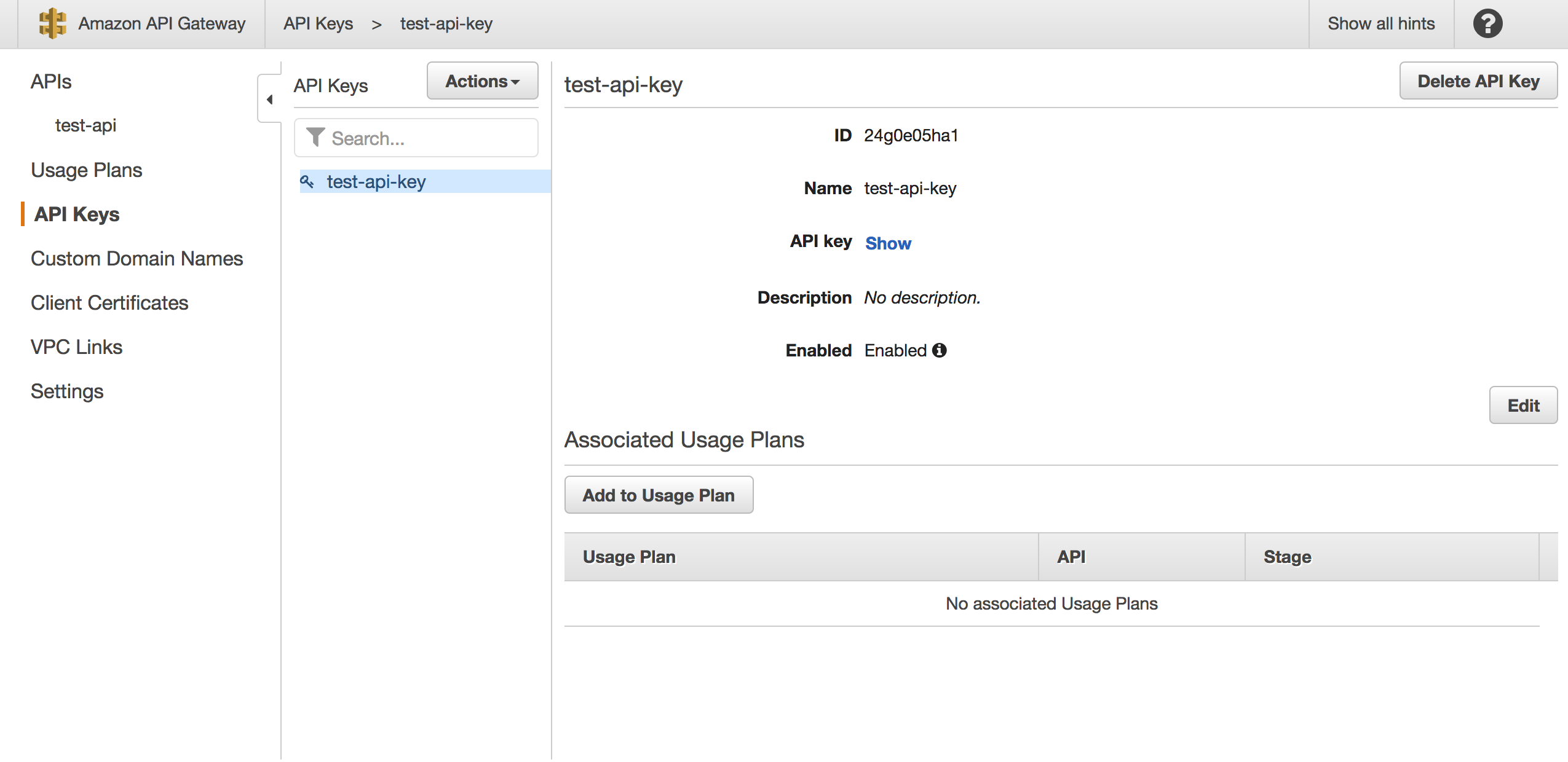The height and width of the screenshot is (762, 1568).
Task: Open the Actions dropdown menu
Action: click(x=482, y=81)
